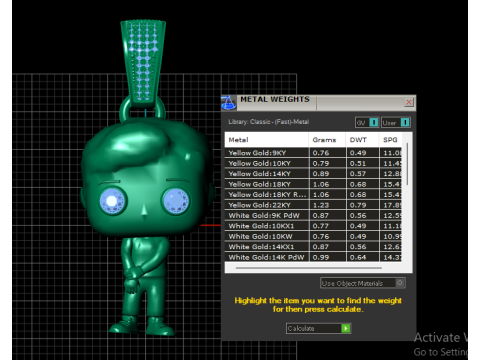Image resolution: width=480 pixels, height=360 pixels.
Task: Click the 0.51 DWT cell for 10KY
Action: [362, 163]
